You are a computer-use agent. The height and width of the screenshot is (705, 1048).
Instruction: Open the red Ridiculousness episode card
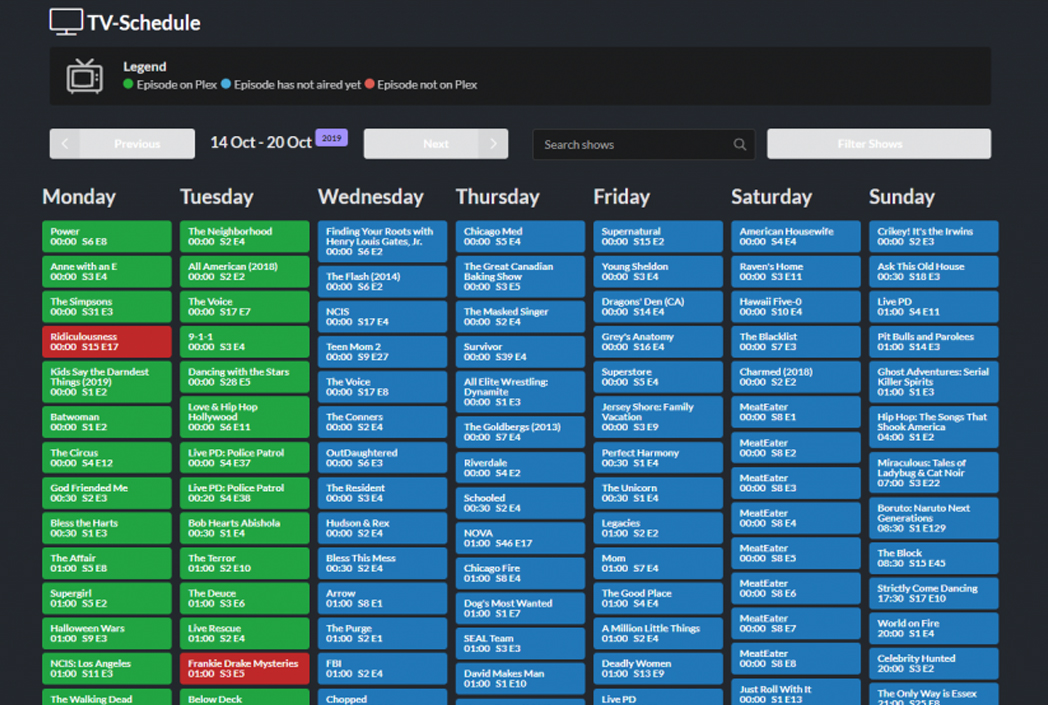click(107, 341)
